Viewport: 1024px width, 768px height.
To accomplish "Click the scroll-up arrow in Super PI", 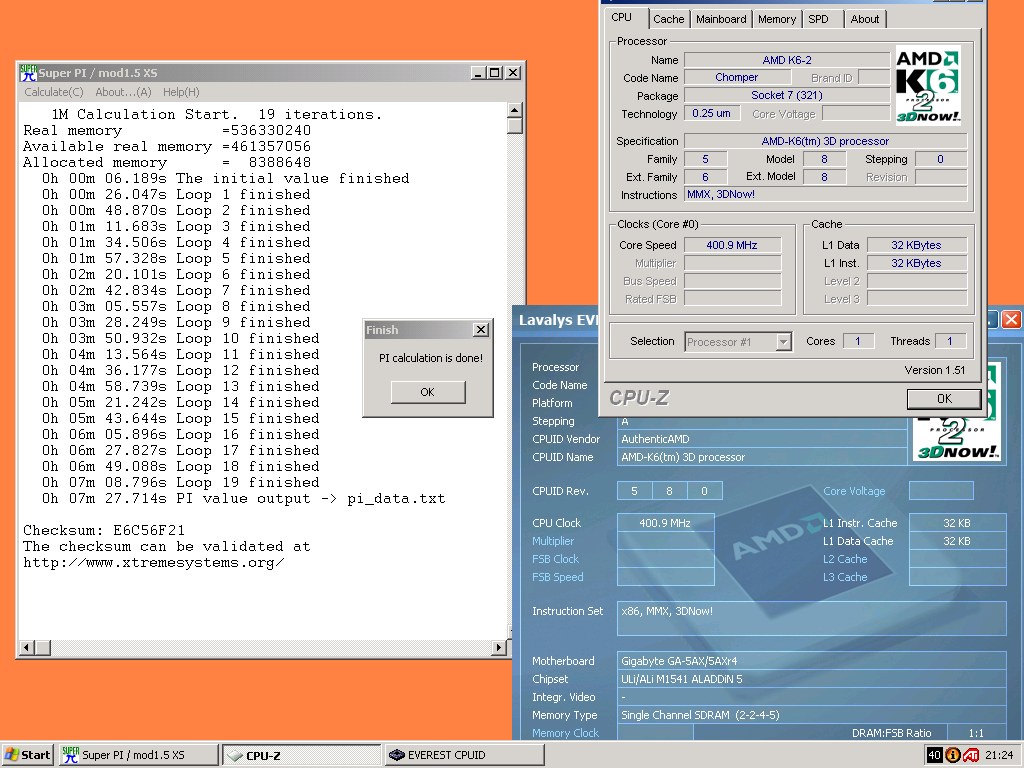I will [x=515, y=110].
